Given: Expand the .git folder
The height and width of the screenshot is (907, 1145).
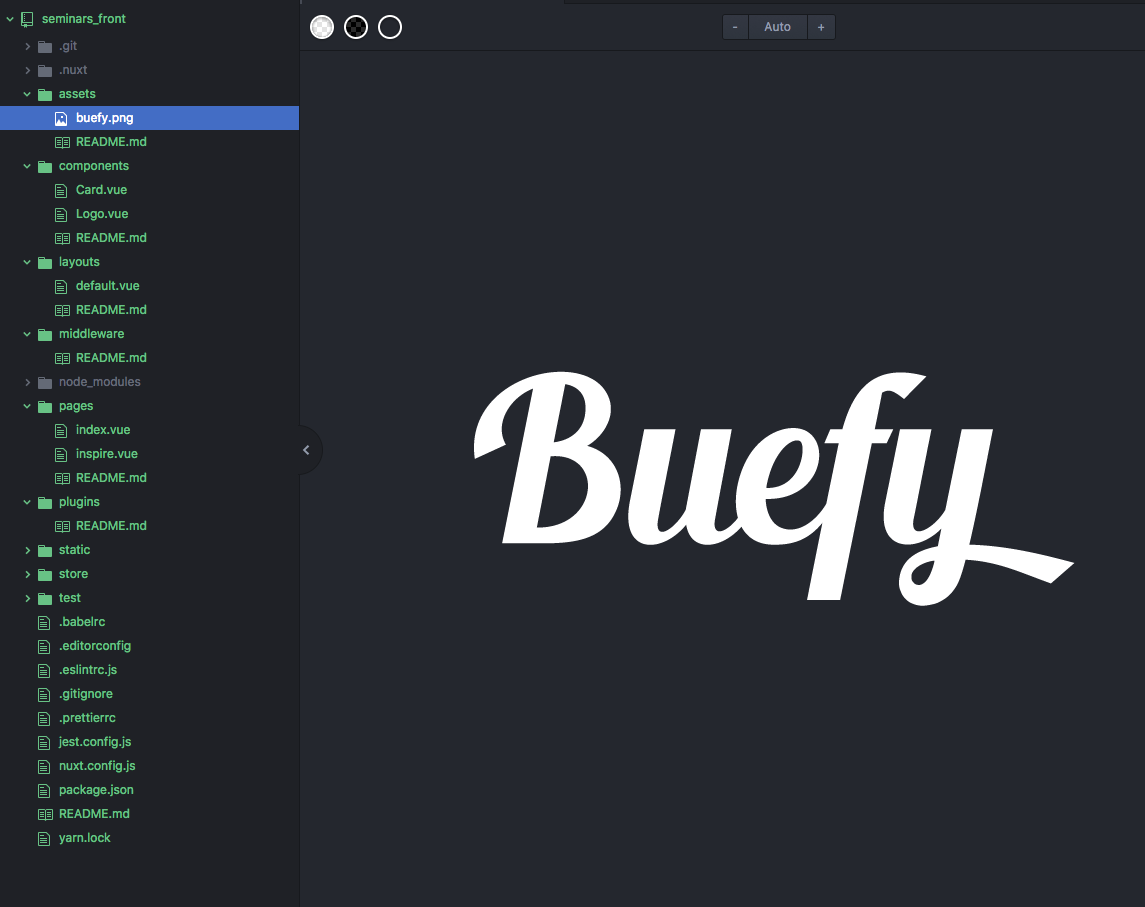Looking at the screenshot, I should tap(28, 46).
